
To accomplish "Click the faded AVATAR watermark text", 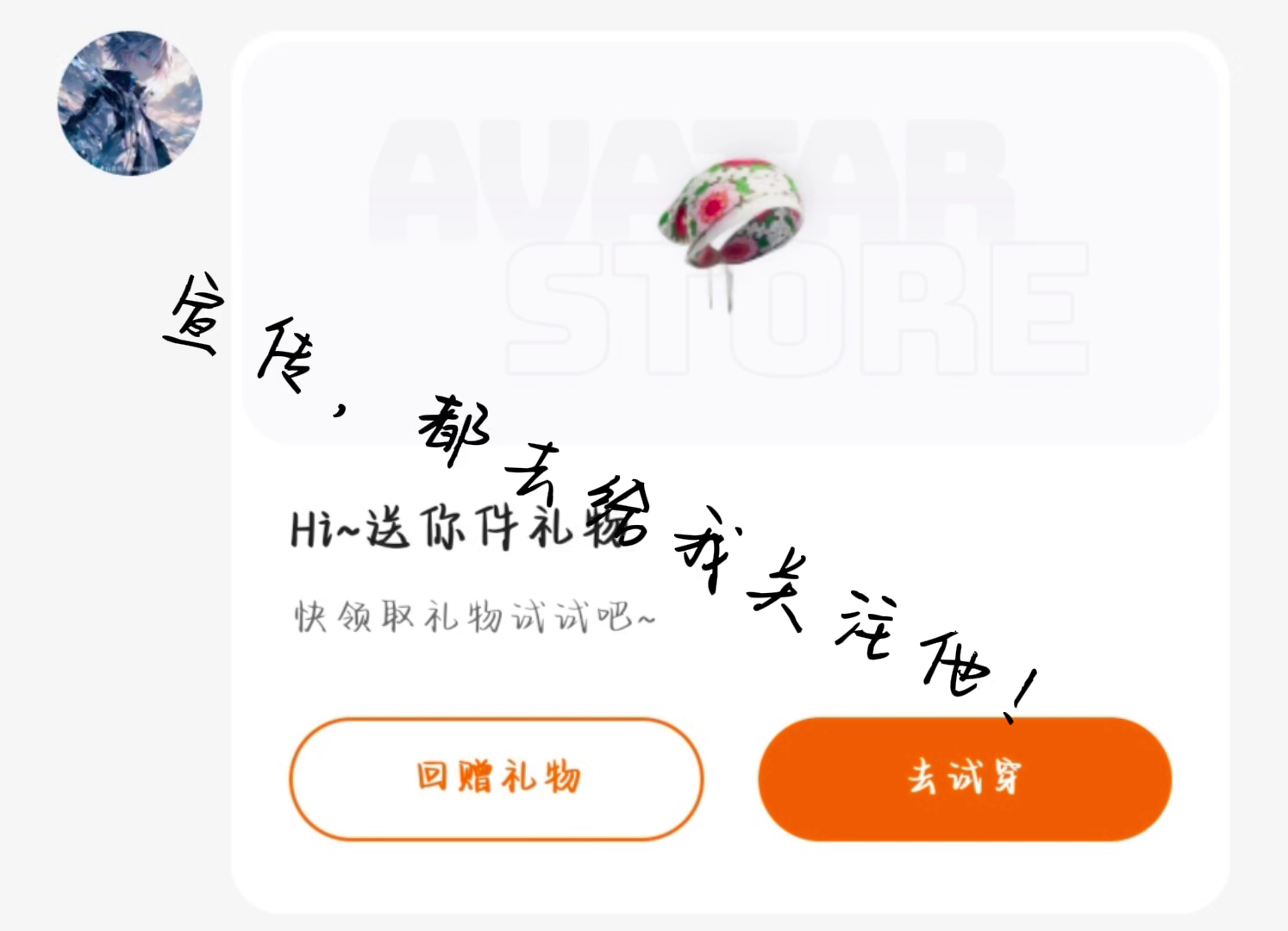I will pyautogui.click(x=690, y=181).
